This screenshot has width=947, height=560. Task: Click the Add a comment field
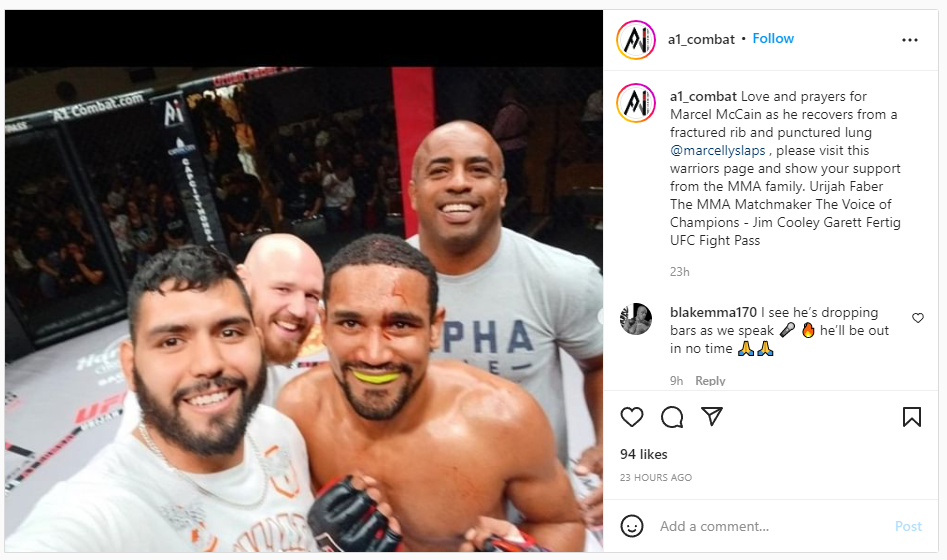[773, 526]
